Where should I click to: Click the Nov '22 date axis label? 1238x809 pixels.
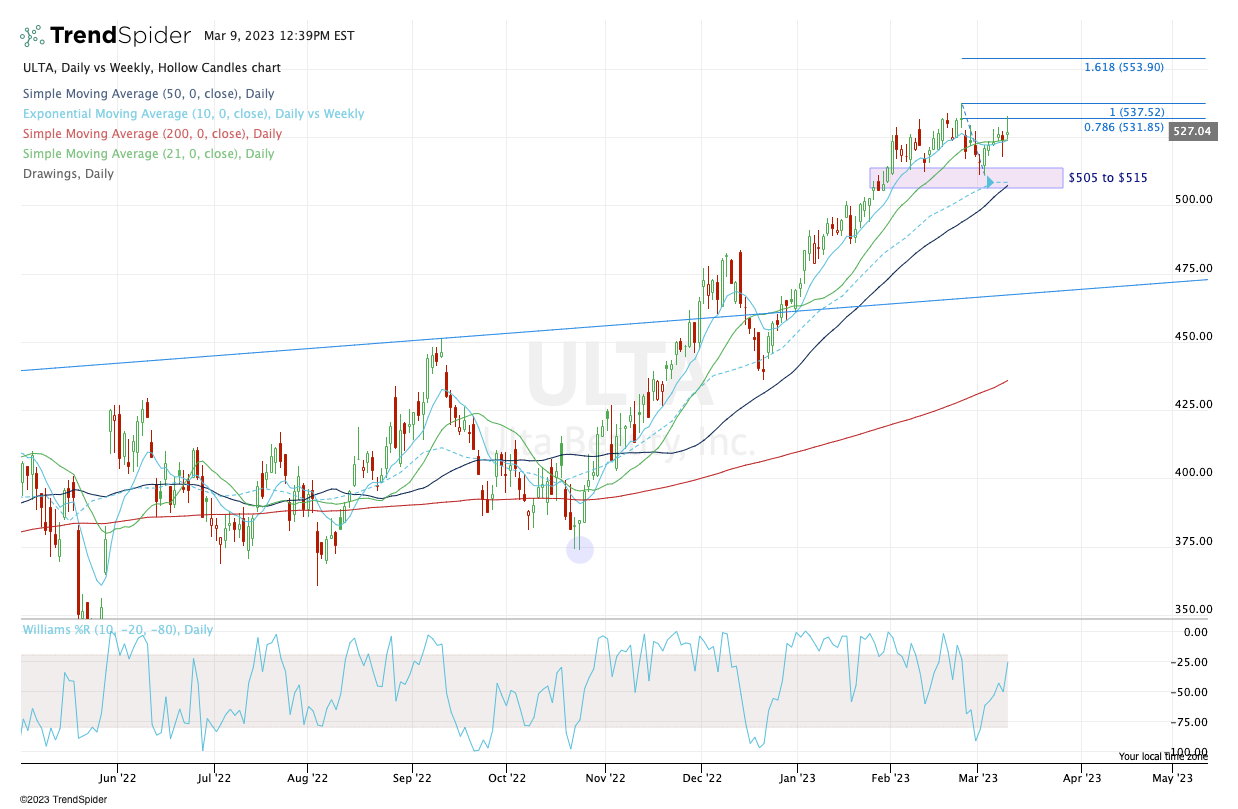pos(604,776)
